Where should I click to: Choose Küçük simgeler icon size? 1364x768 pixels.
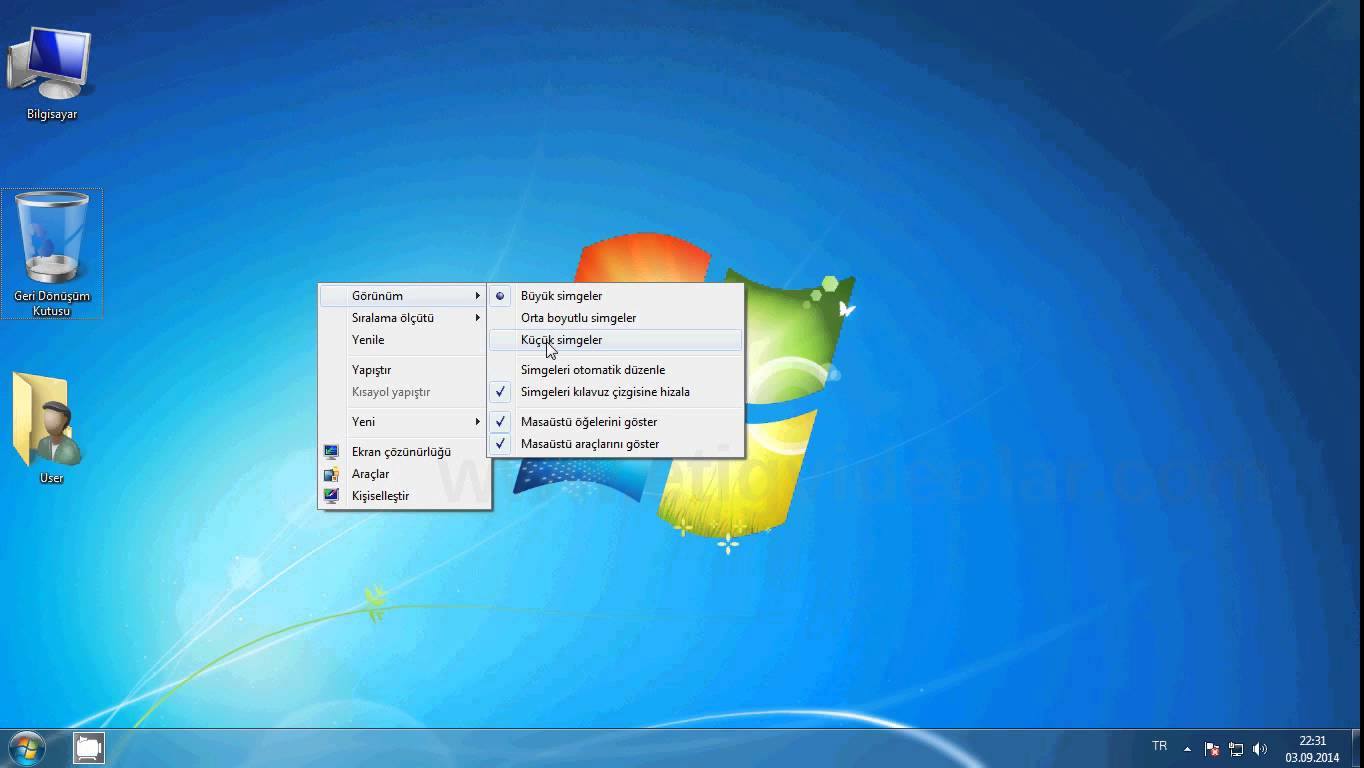pos(615,340)
